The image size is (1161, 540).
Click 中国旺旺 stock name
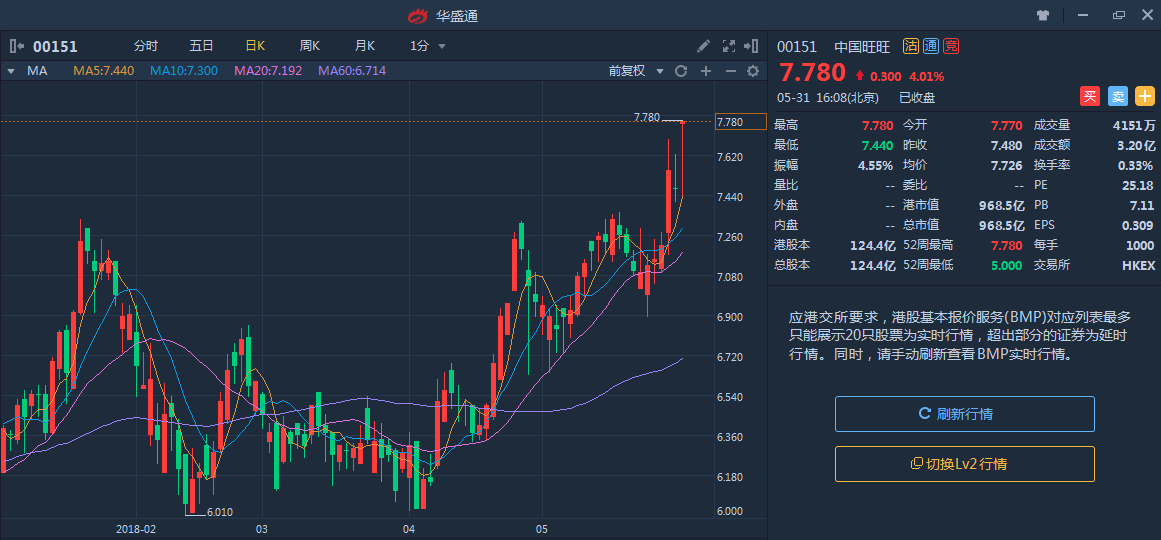pos(862,47)
